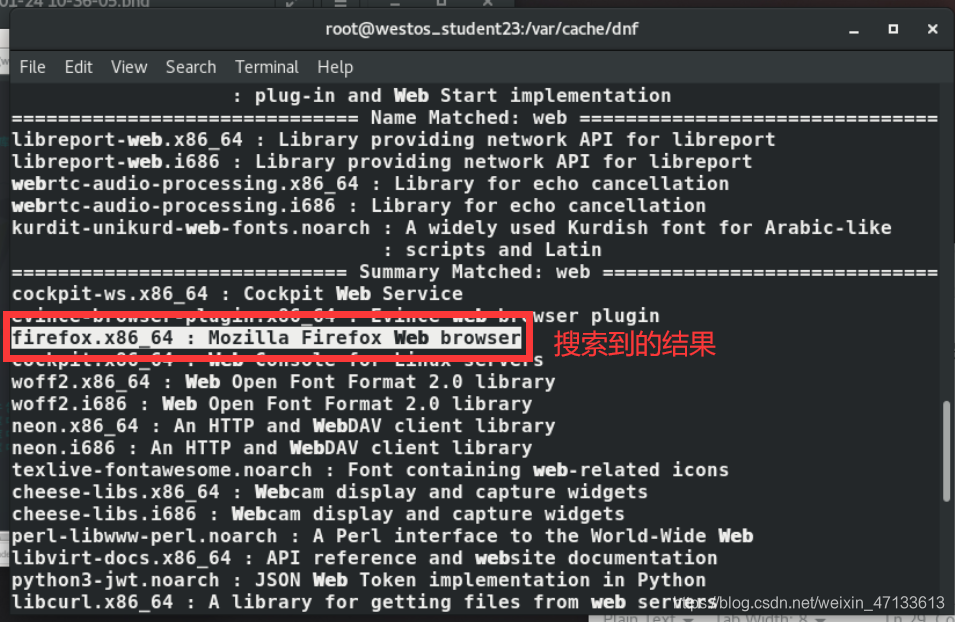Click the libreport-web.x86_64 line
955x622 pixels.
coord(393,140)
